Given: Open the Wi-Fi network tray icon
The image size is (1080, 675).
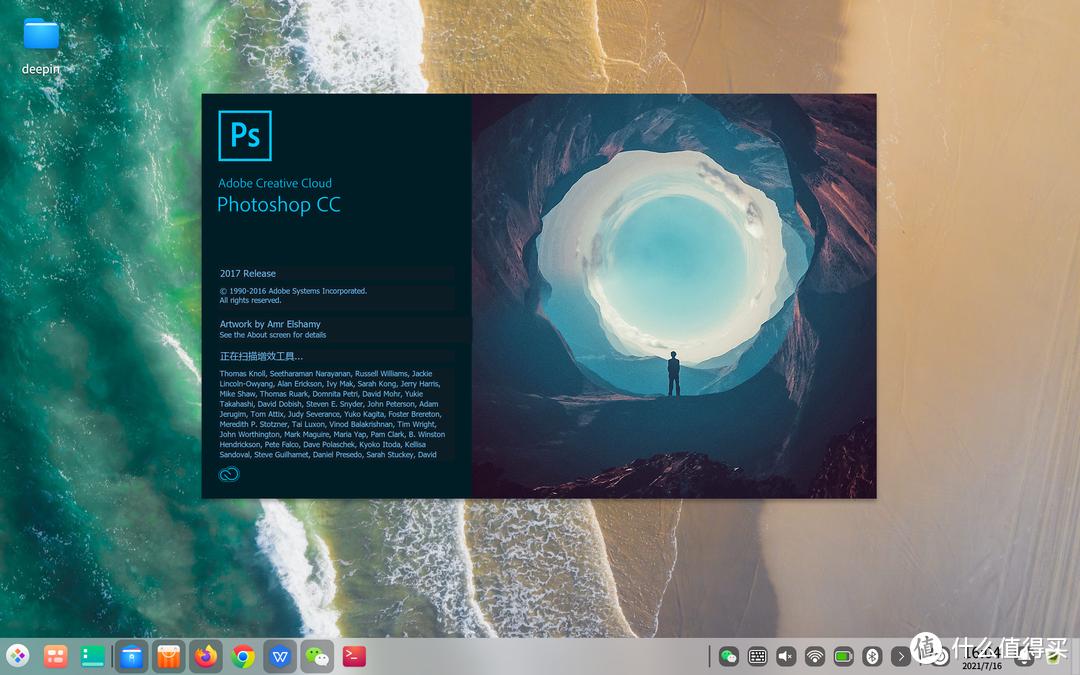Looking at the screenshot, I should click(815, 656).
